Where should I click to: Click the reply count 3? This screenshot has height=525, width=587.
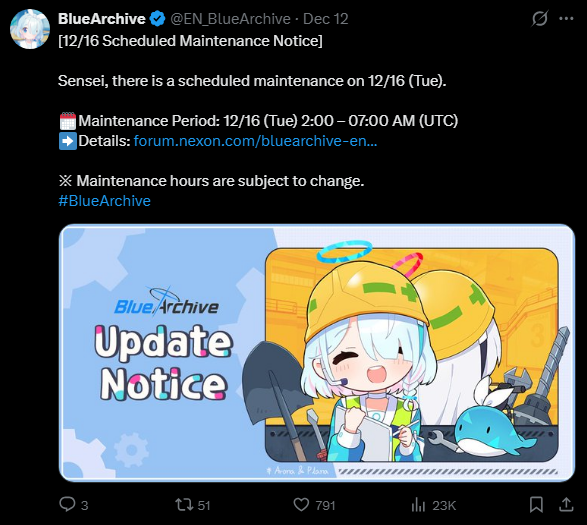pyautogui.click(x=85, y=506)
